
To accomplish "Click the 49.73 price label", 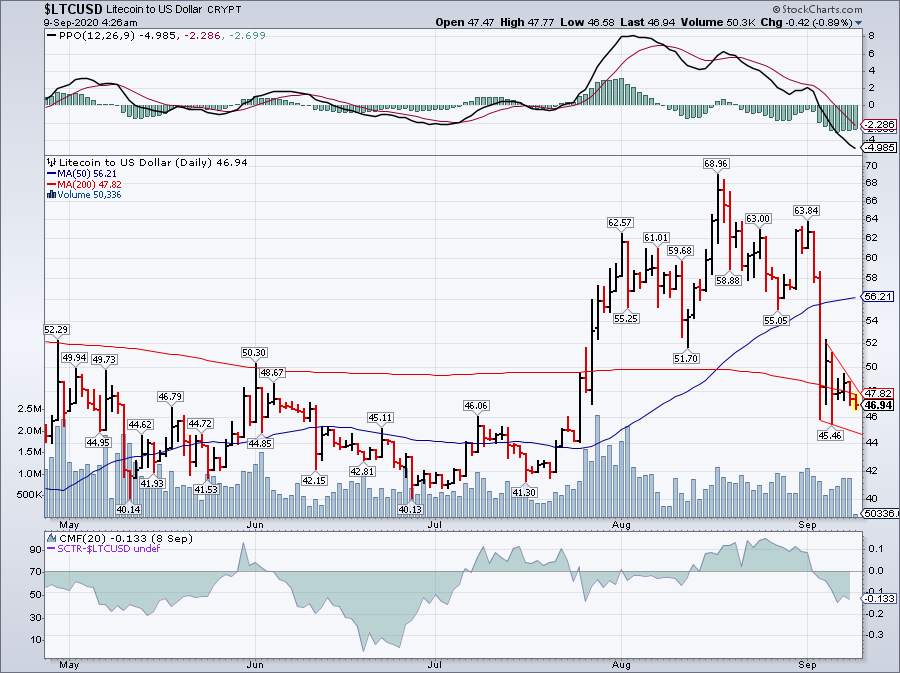I will pos(104,360).
